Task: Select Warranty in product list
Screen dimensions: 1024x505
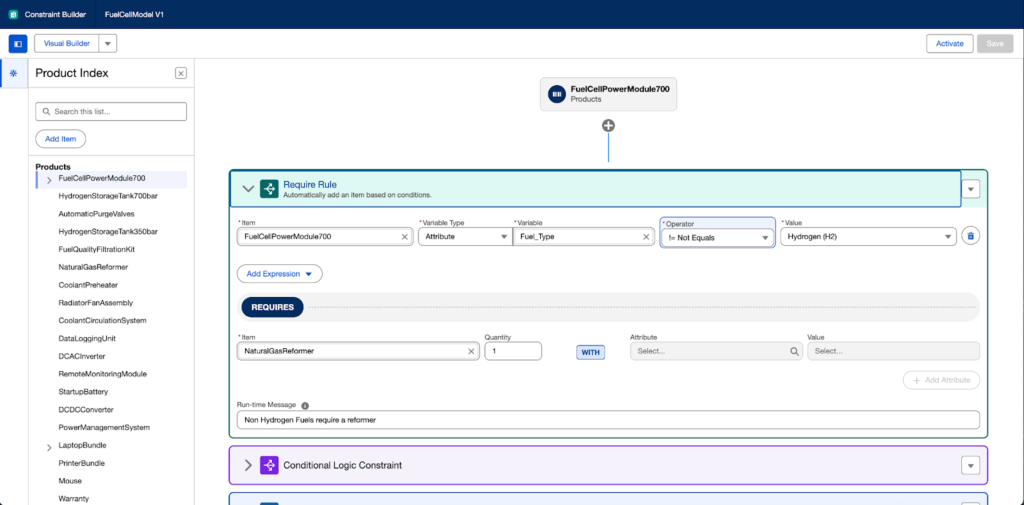Action: 73,498
